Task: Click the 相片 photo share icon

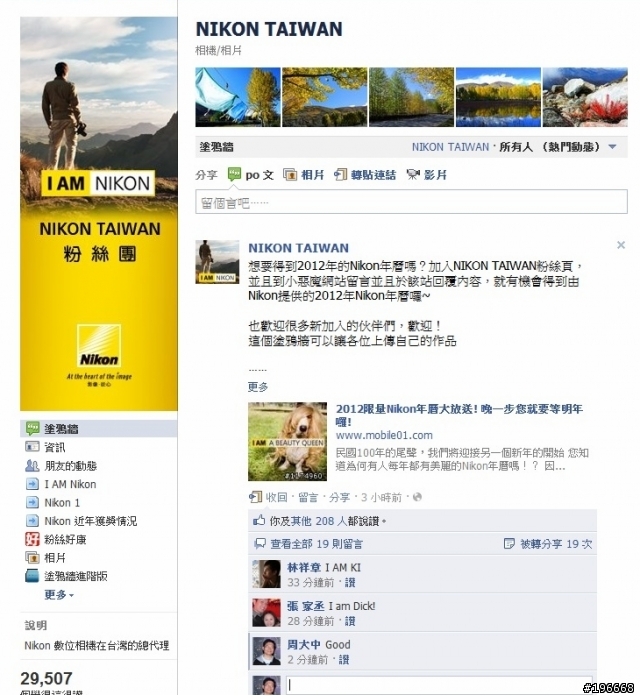Action: (x=290, y=174)
